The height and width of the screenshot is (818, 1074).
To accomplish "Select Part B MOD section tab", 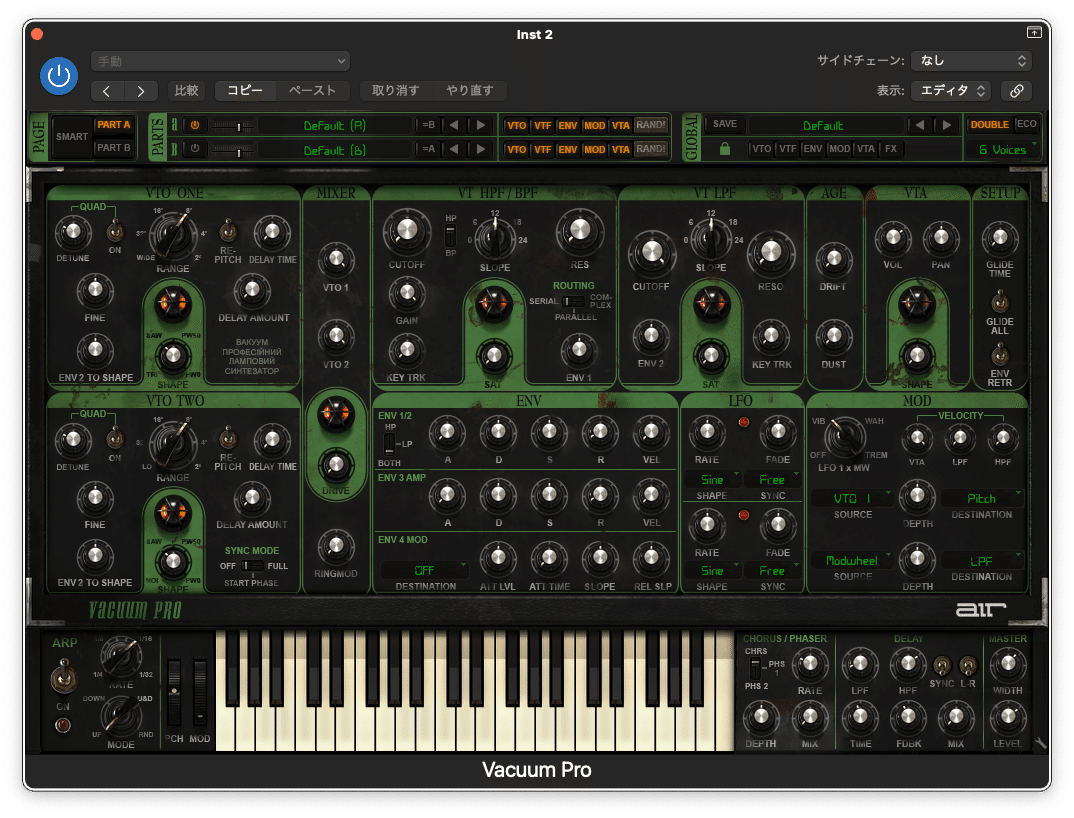I will point(594,149).
